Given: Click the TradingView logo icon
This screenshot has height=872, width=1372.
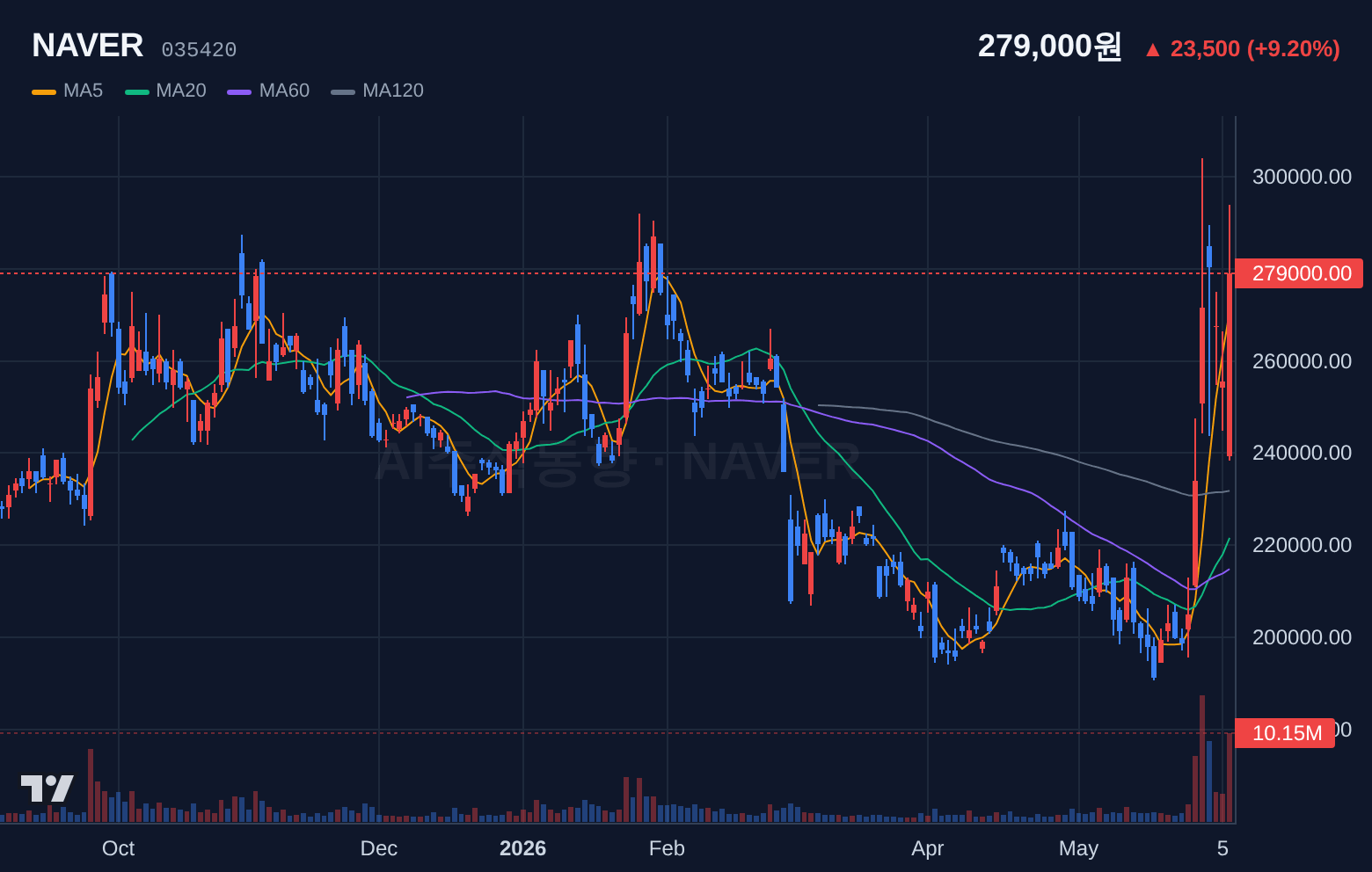Looking at the screenshot, I should (x=47, y=788).
